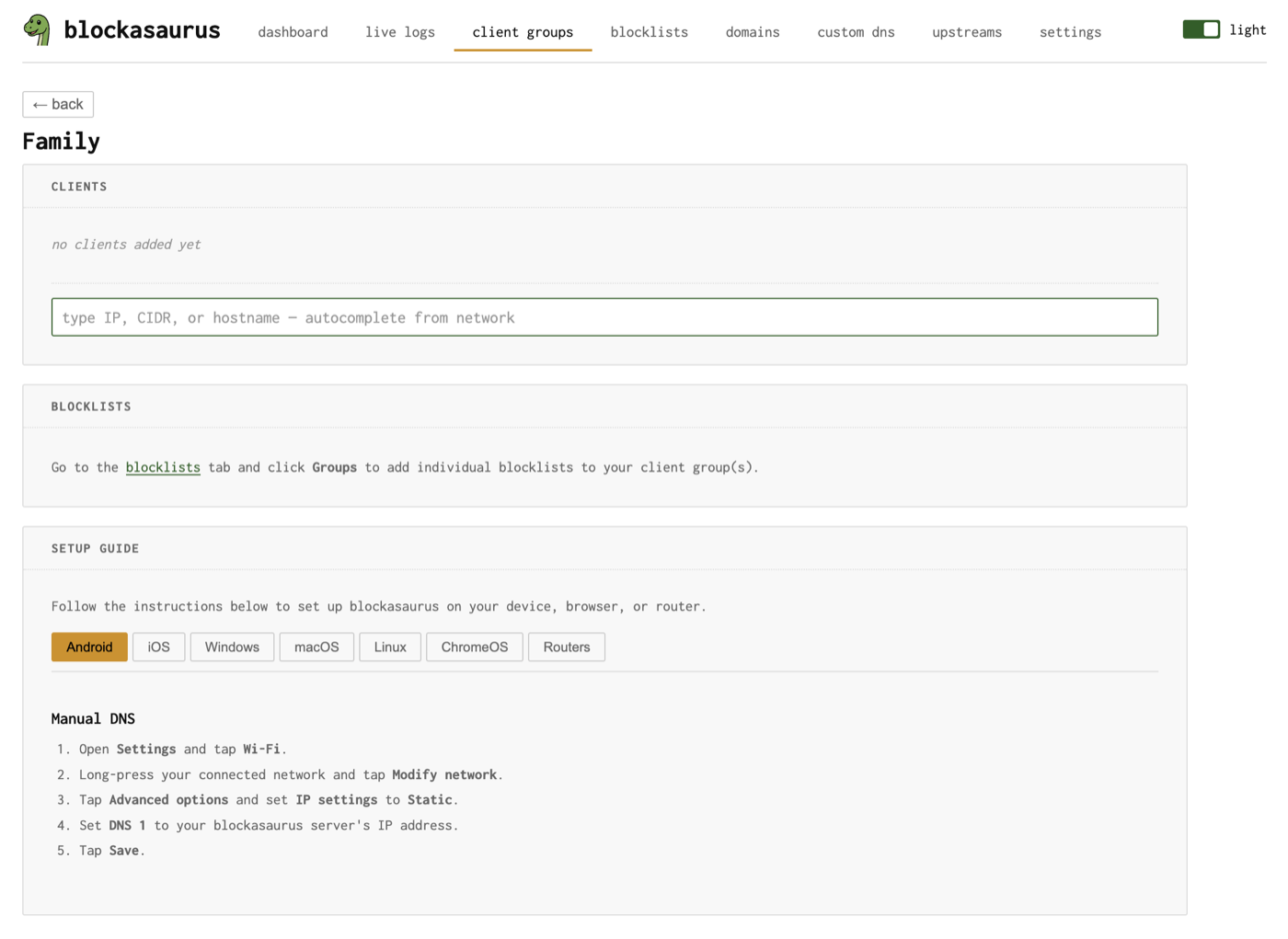Image resolution: width=1288 pixels, height=939 pixels.
Task: Navigate to the domains tab
Action: click(752, 32)
